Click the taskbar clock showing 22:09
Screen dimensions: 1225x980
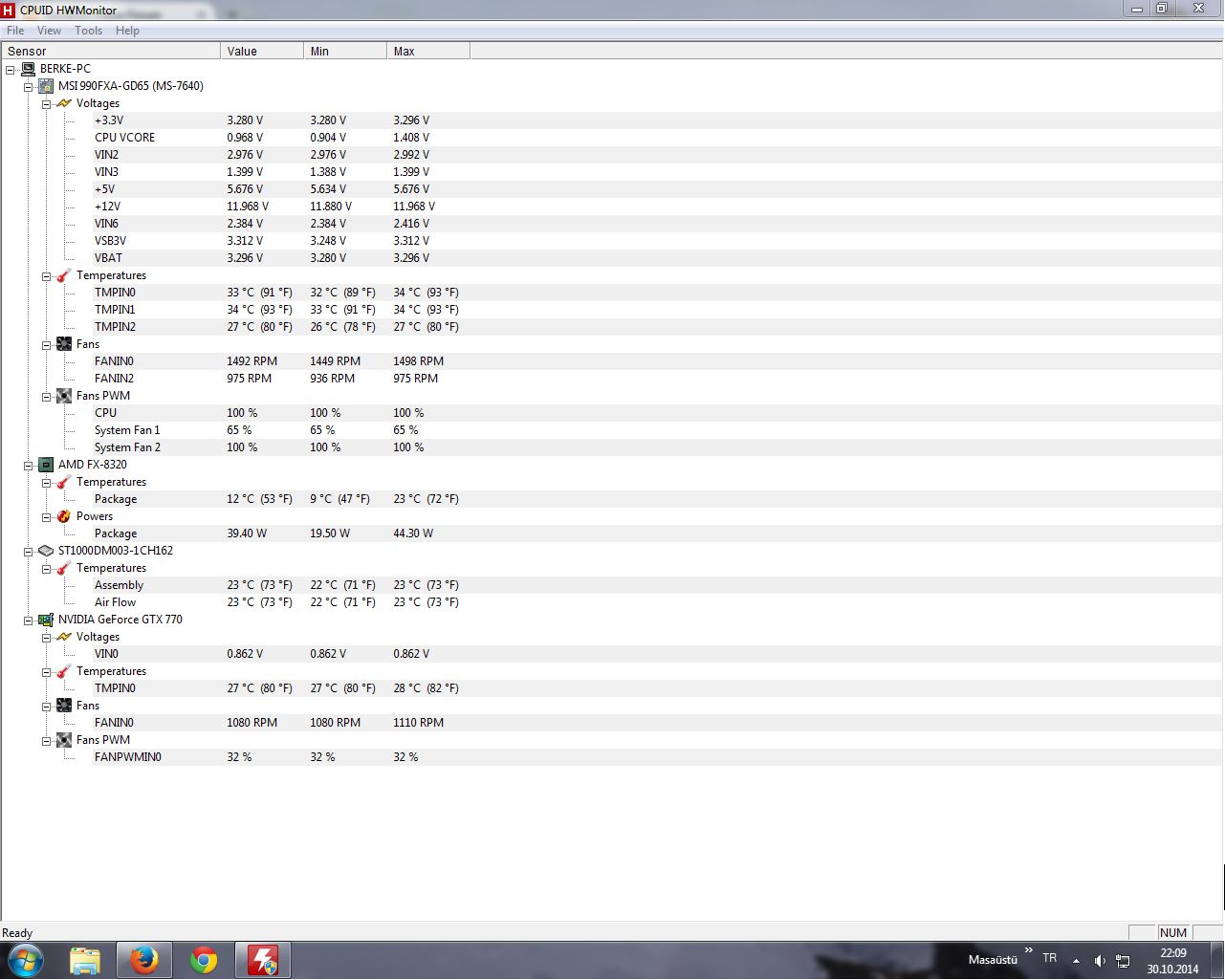[1172, 960]
